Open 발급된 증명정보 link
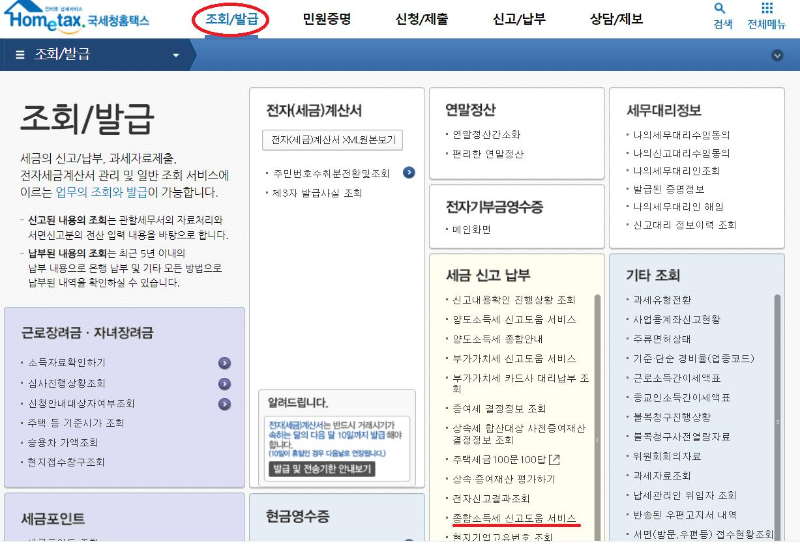The width and height of the screenshot is (800, 544). tap(668, 189)
